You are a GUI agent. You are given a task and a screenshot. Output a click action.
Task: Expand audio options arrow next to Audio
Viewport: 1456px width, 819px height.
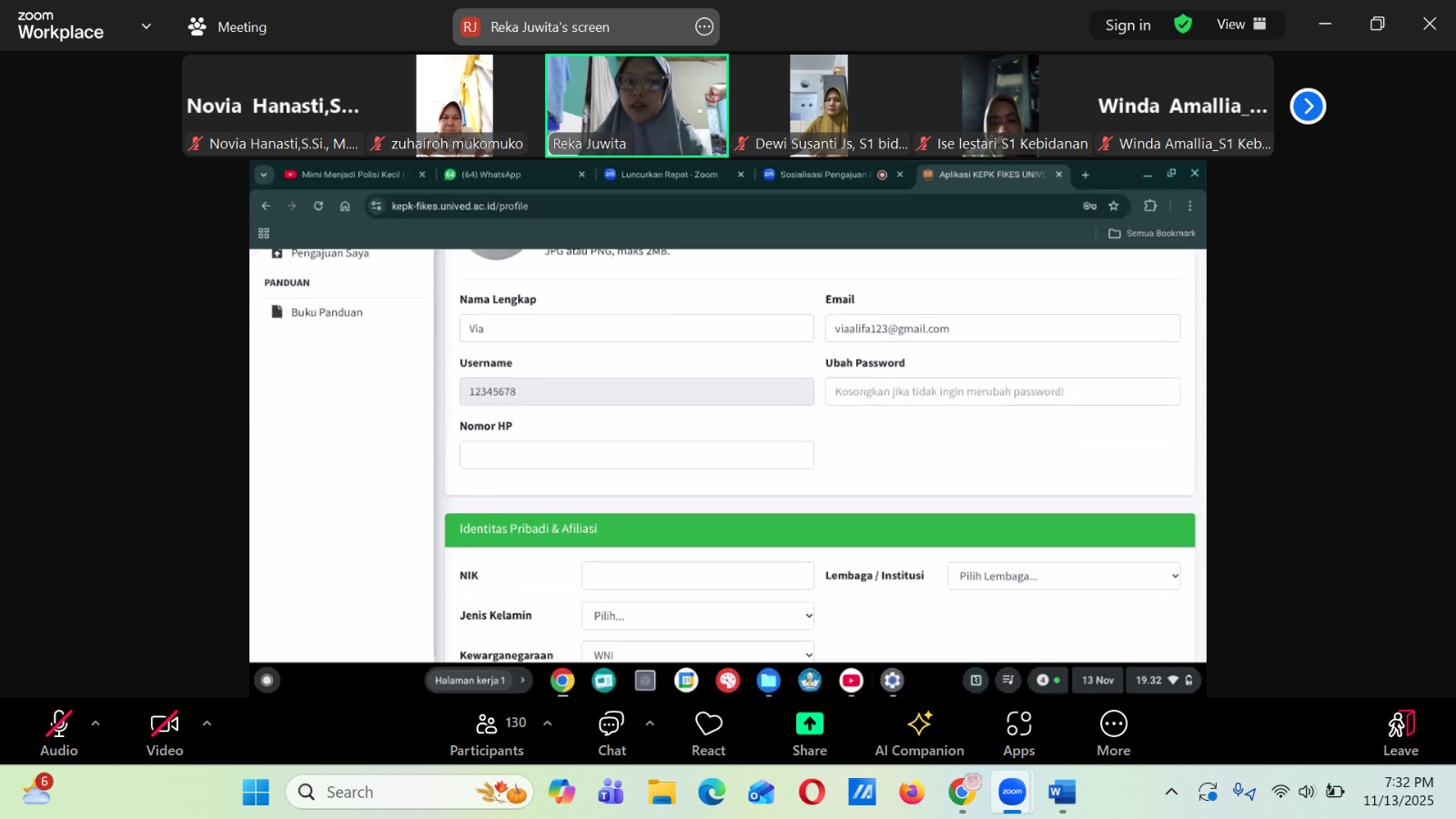coord(96,723)
